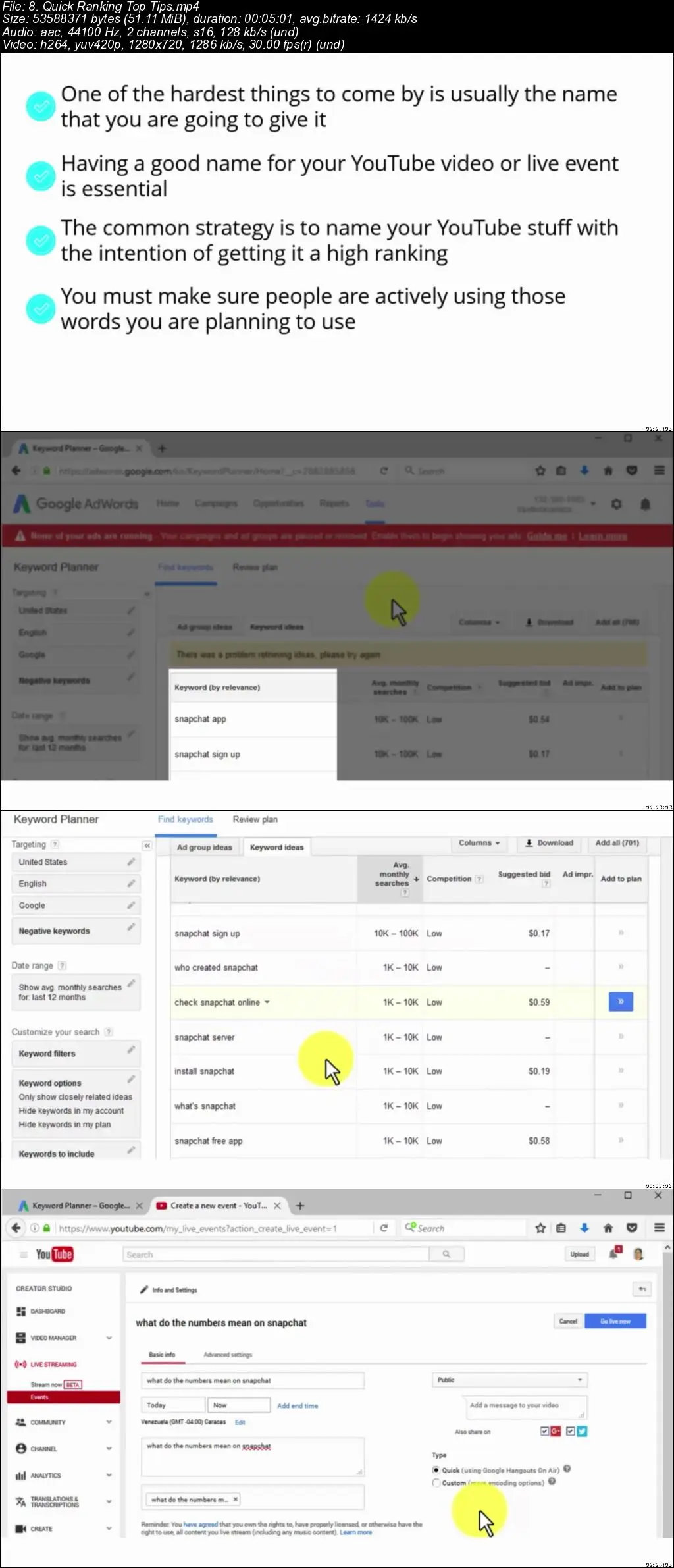The image size is (674, 1568).
Task: Select the Custom encoding options radio button
Action: [436, 1483]
